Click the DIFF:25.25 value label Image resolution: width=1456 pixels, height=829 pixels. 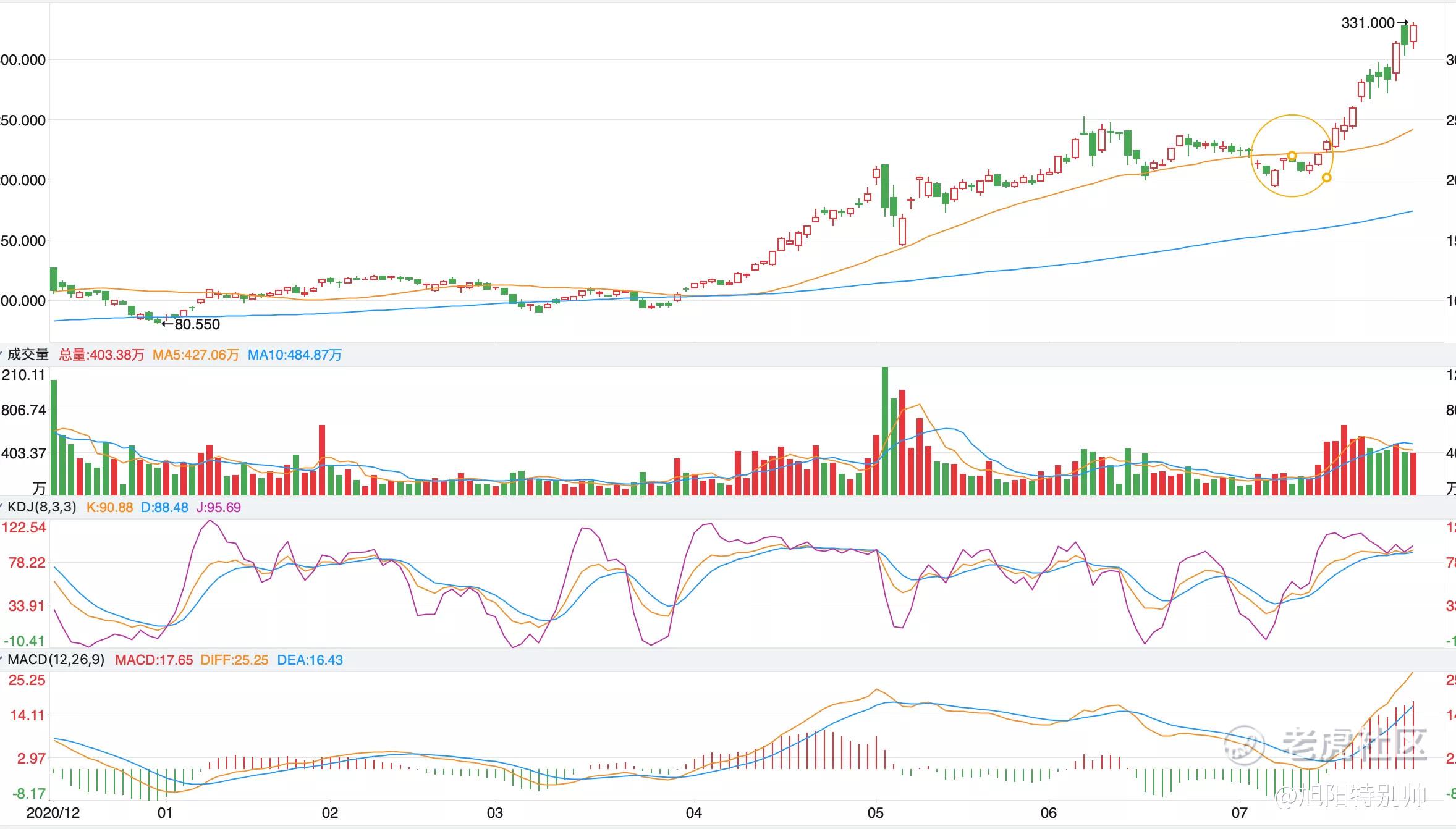pos(234,660)
